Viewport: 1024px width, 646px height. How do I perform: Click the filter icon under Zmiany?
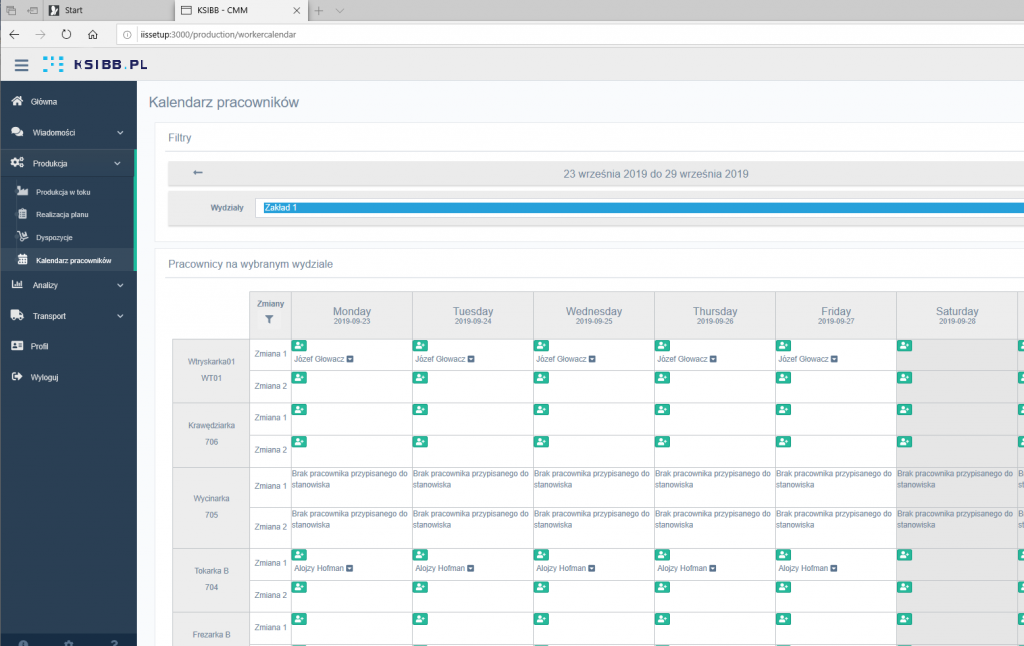tap(269, 320)
